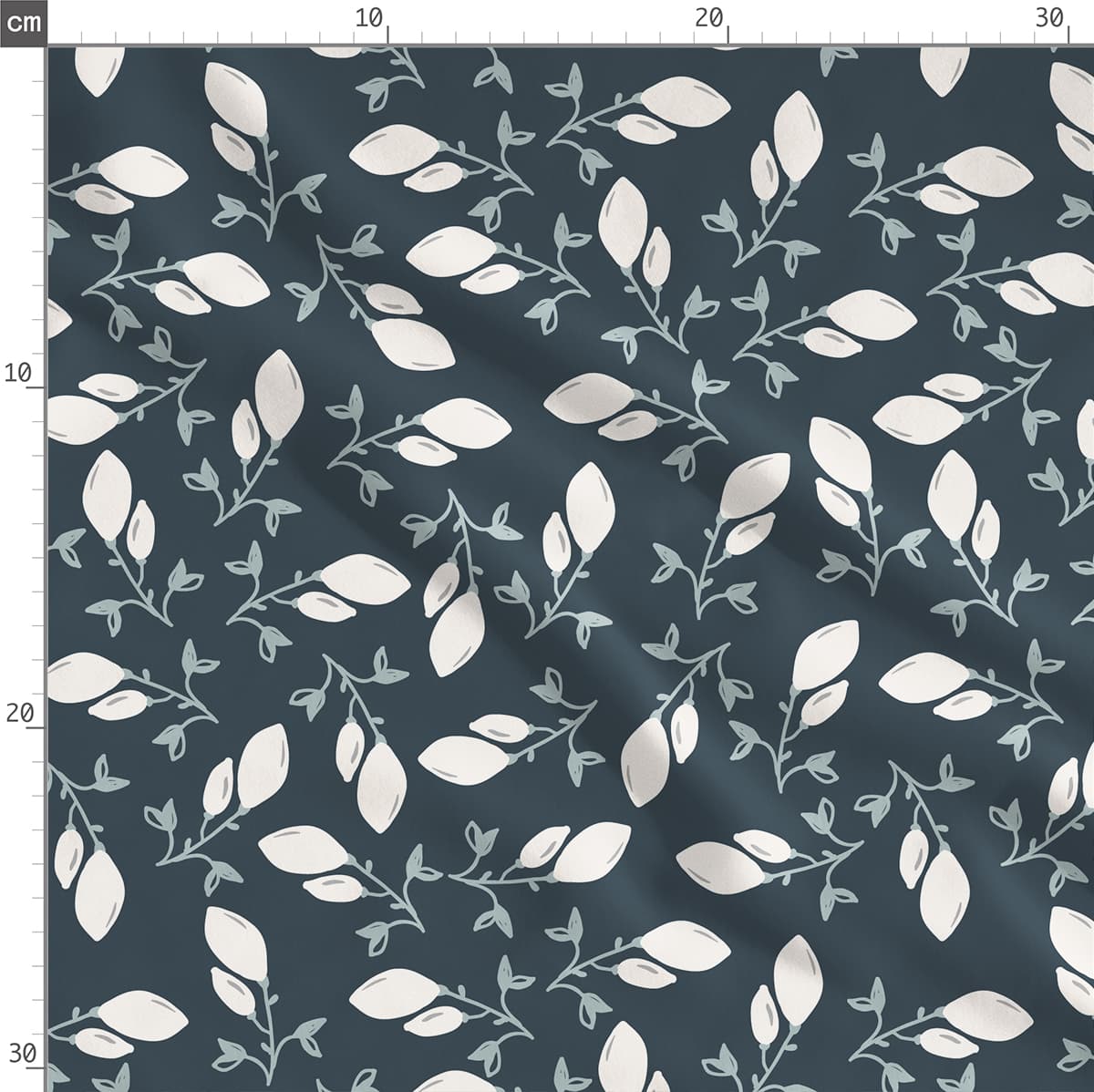Click the 20 mark on the top ruler
This screenshot has width=1094, height=1092.
[x=708, y=17]
